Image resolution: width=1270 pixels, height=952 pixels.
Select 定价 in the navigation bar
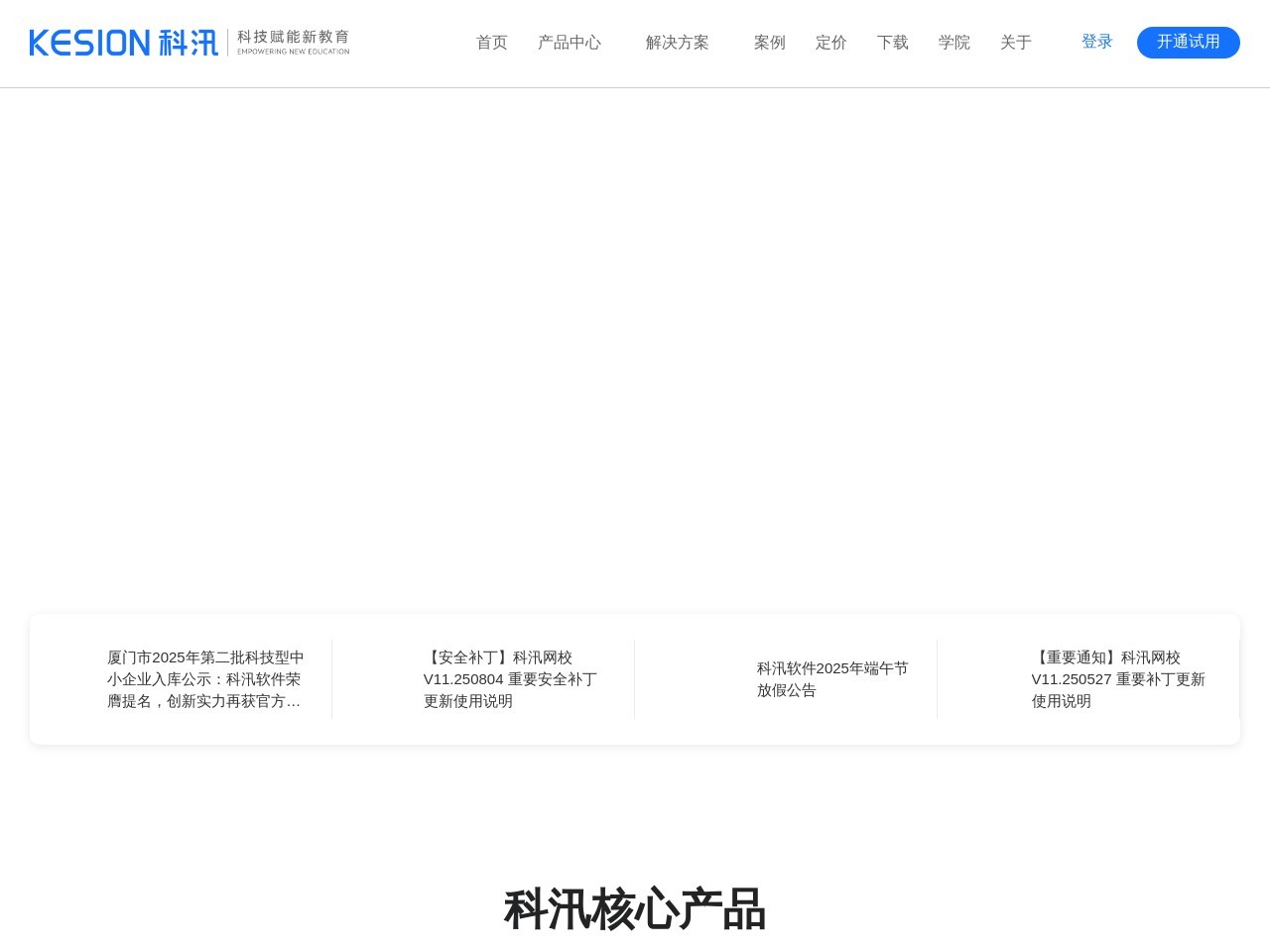coord(831,43)
